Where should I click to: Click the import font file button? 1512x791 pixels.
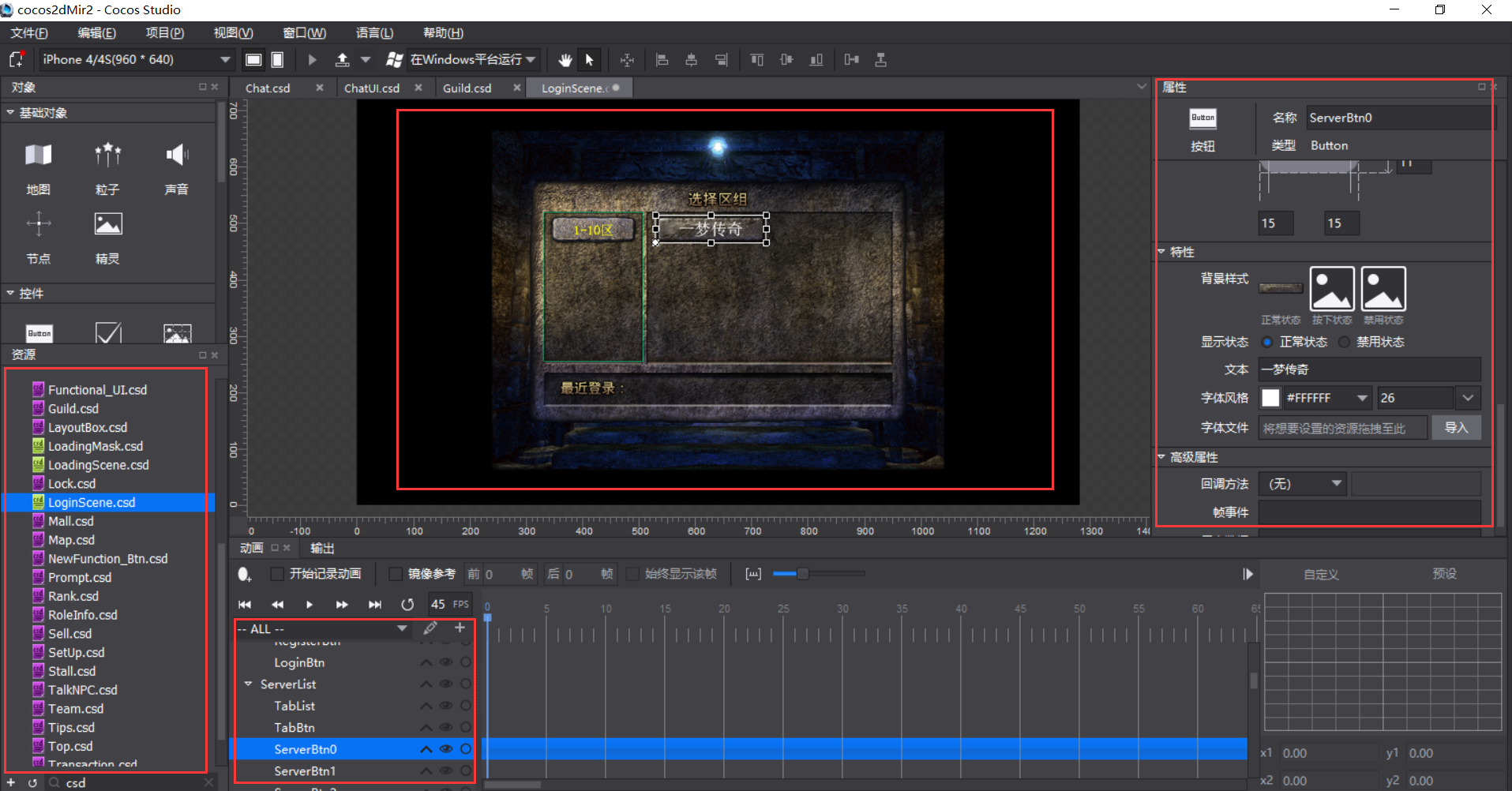tap(1456, 428)
